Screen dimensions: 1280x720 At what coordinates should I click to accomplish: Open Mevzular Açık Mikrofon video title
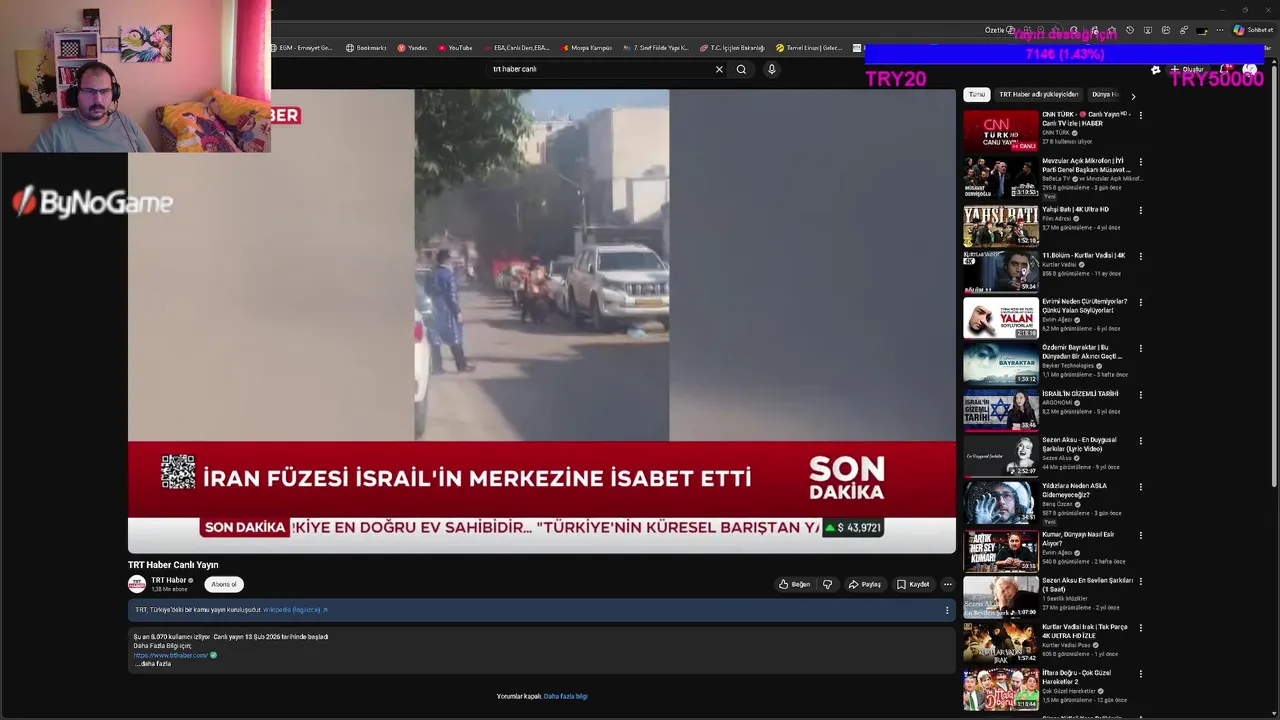click(1086, 165)
